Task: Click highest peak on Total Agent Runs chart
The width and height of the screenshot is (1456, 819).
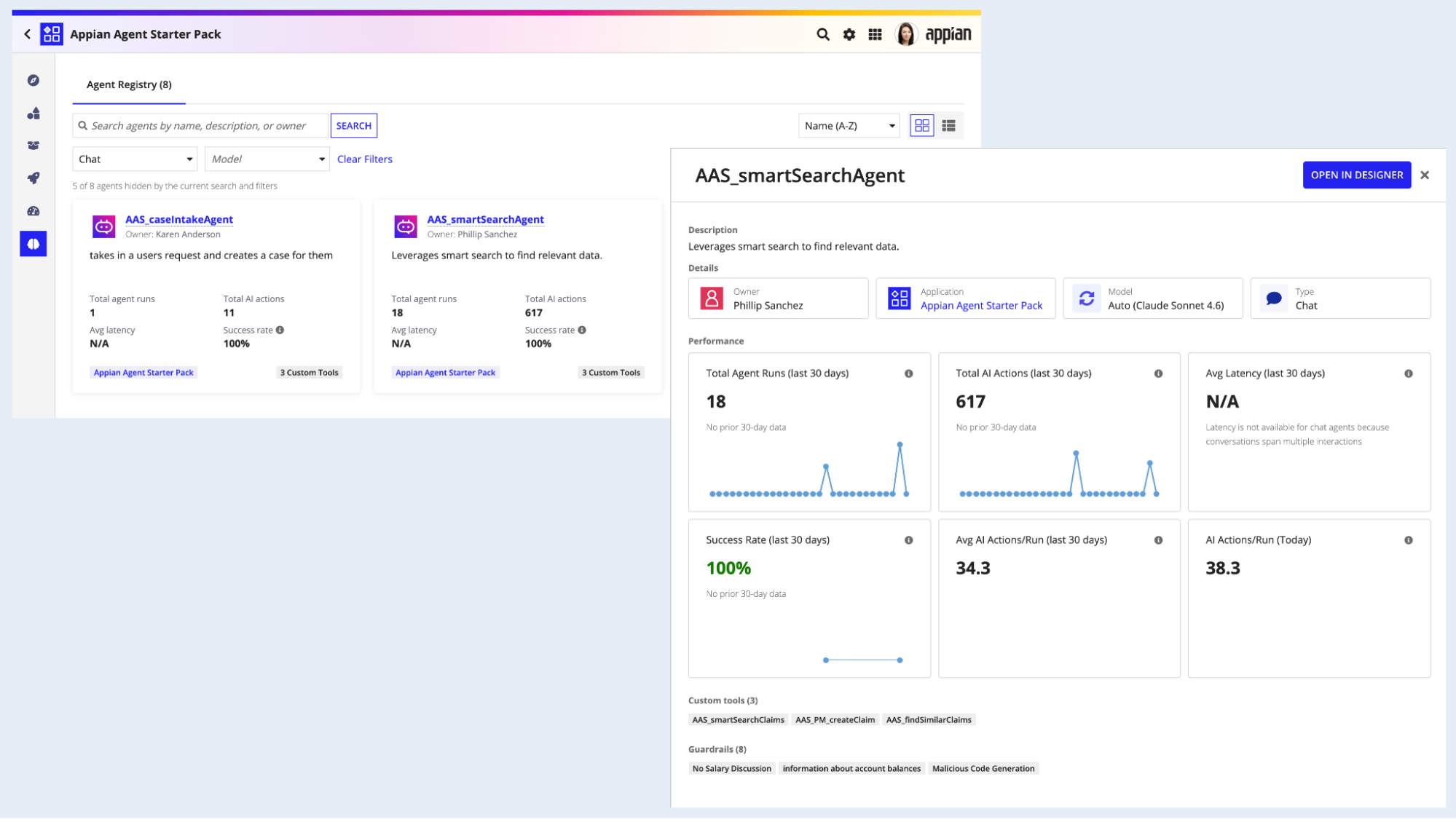Action: pyautogui.click(x=900, y=444)
